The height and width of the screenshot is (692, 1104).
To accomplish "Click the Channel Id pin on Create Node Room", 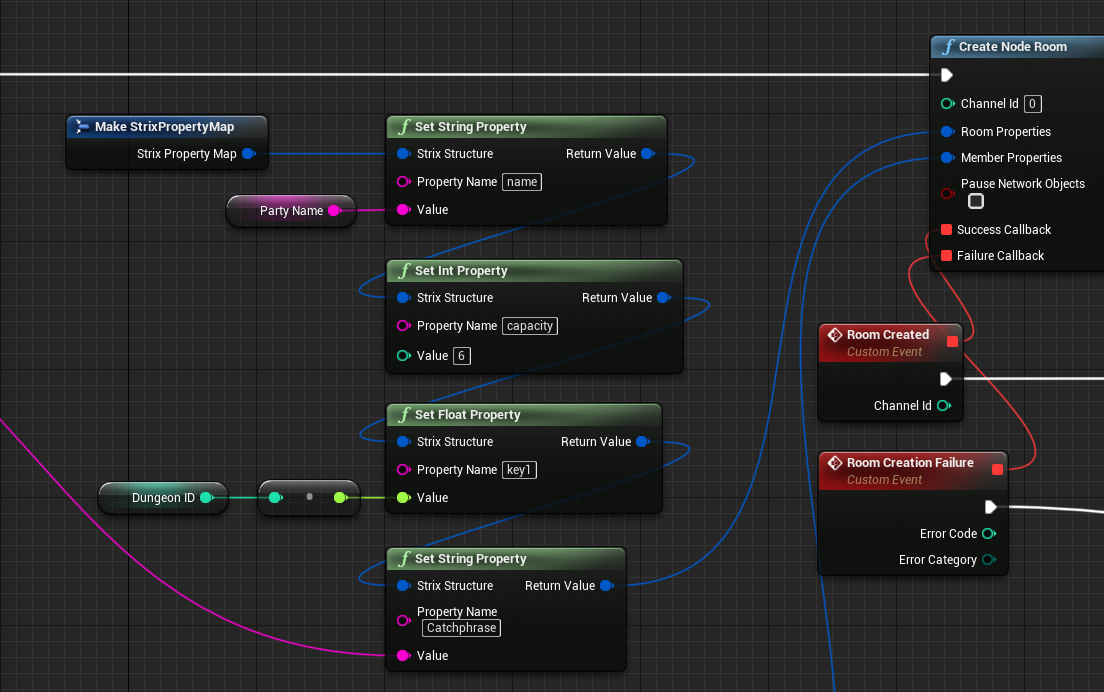I will [x=948, y=103].
